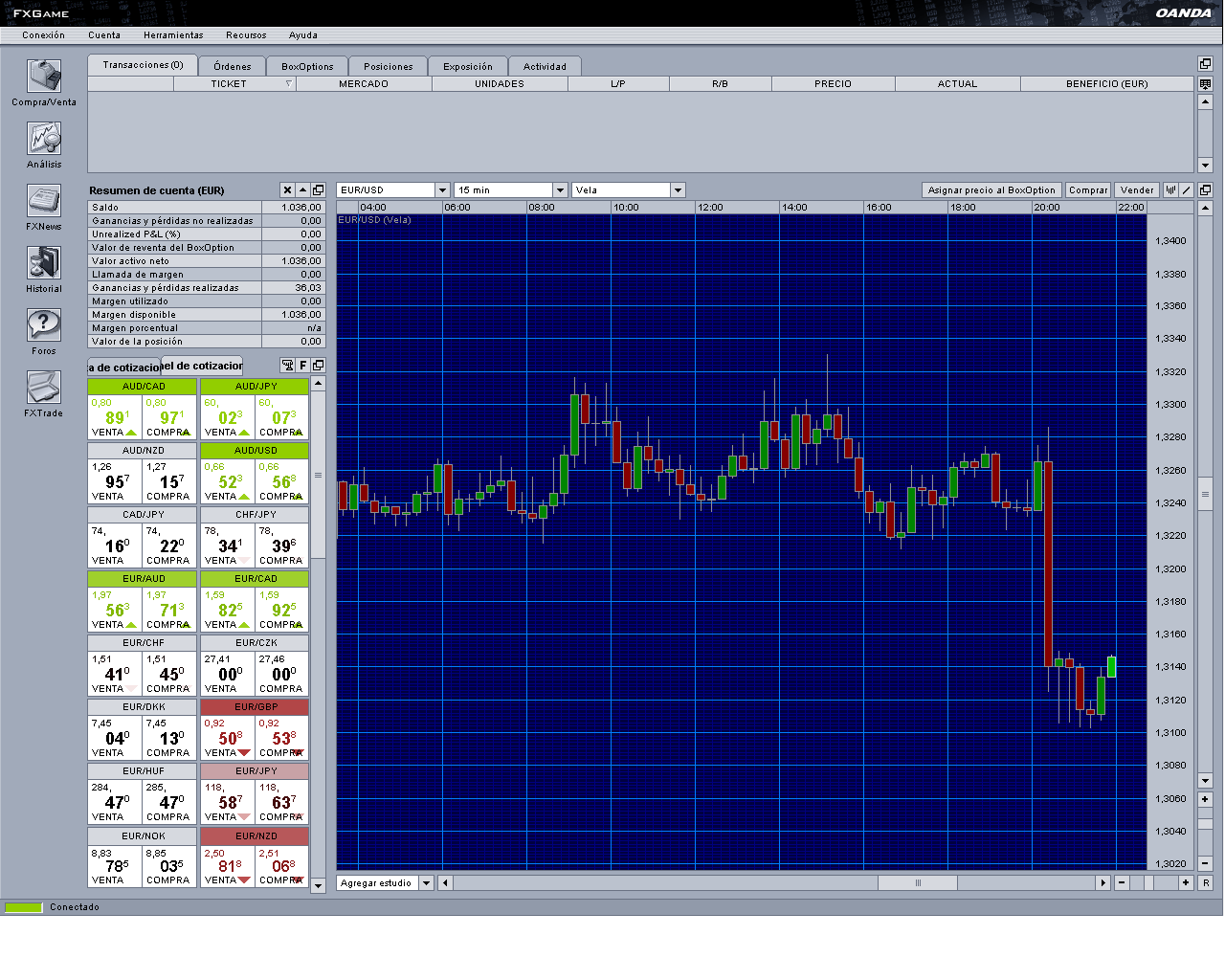
Task: Click quote panel scroll up arrow
Action: [319, 384]
